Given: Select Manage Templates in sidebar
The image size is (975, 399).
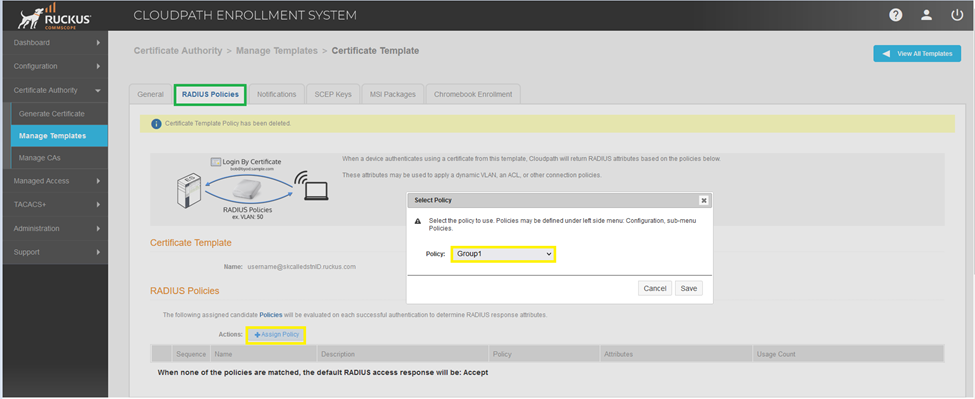Looking at the screenshot, I should point(59,135).
